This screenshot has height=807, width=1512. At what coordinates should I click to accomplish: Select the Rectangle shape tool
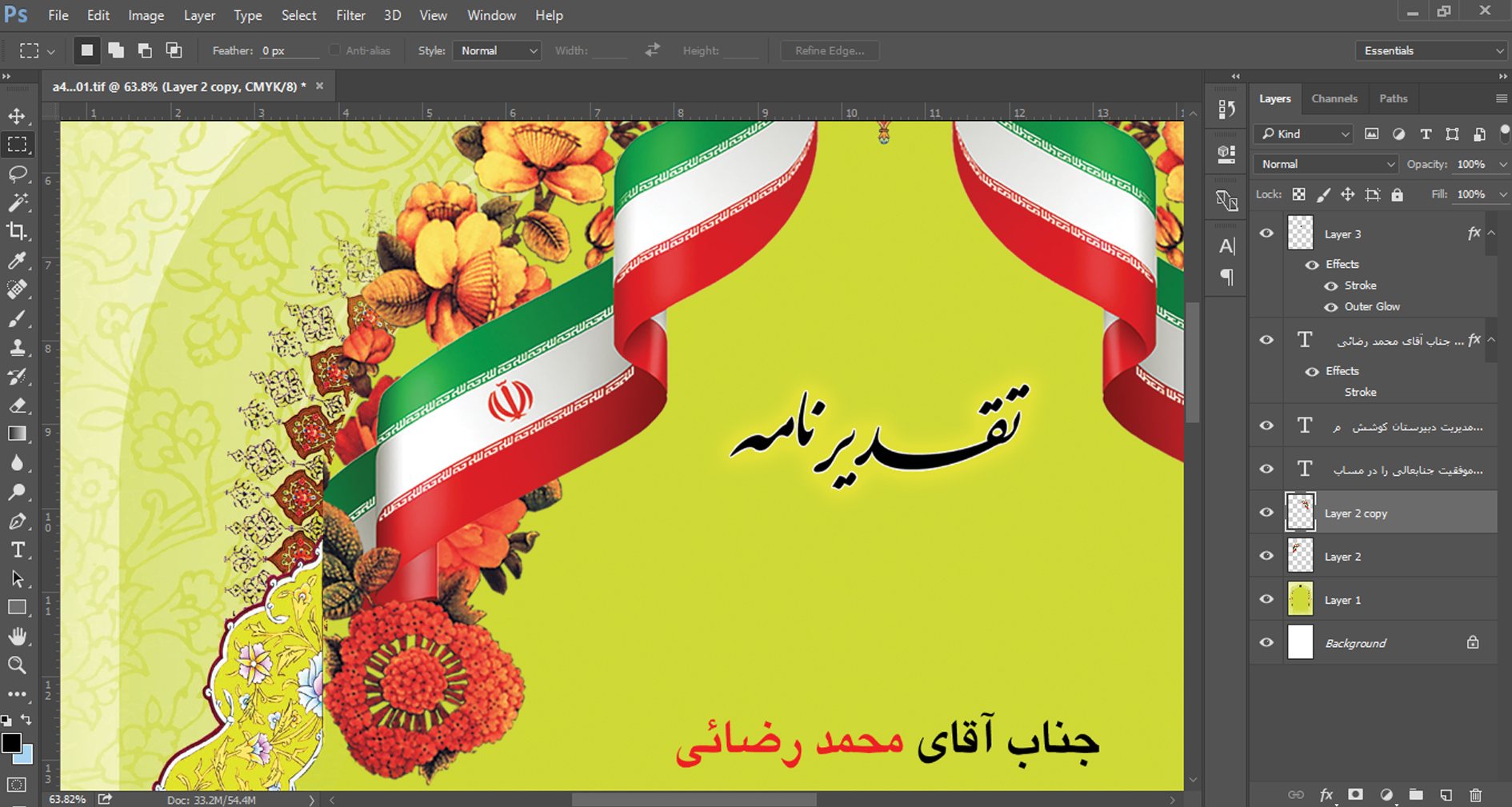click(x=17, y=607)
